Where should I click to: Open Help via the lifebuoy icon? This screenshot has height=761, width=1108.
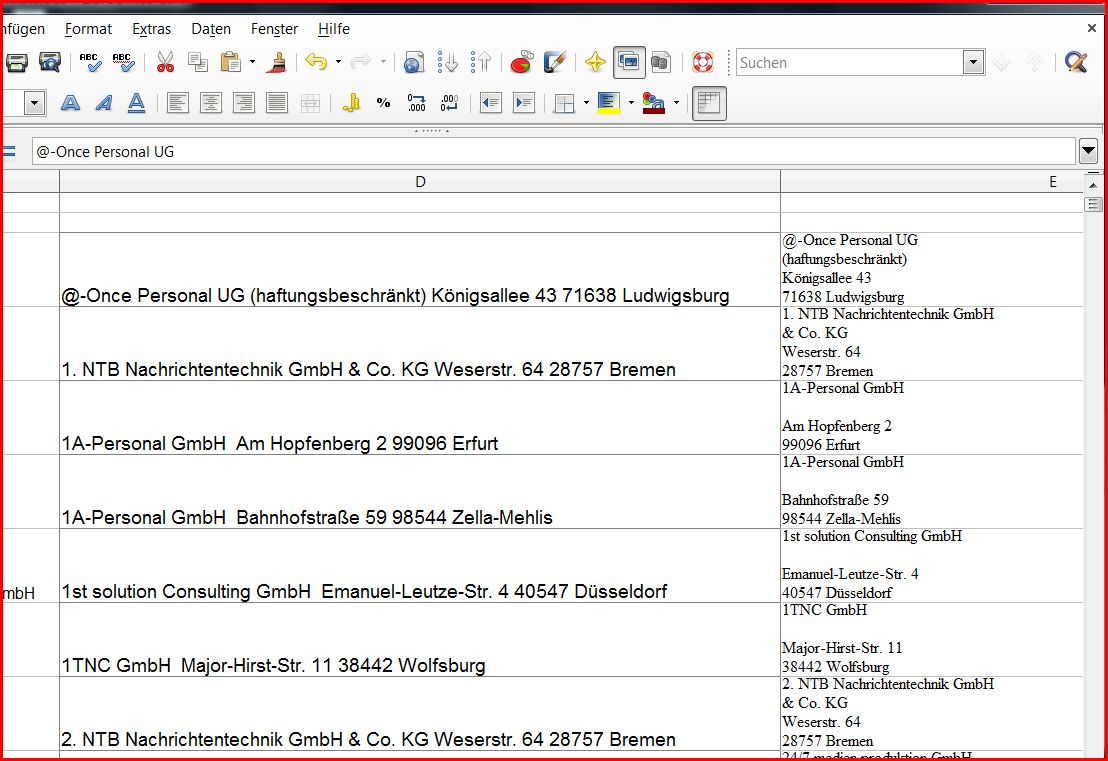coord(702,62)
